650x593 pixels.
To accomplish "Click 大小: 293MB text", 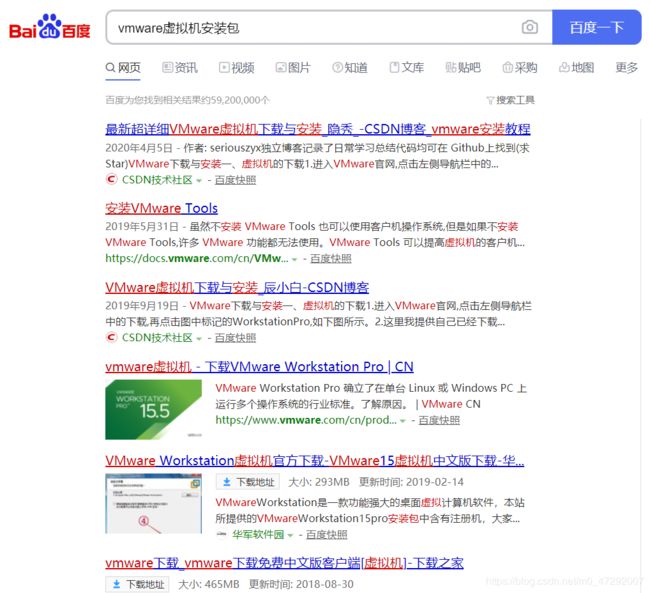I will coord(319,482).
